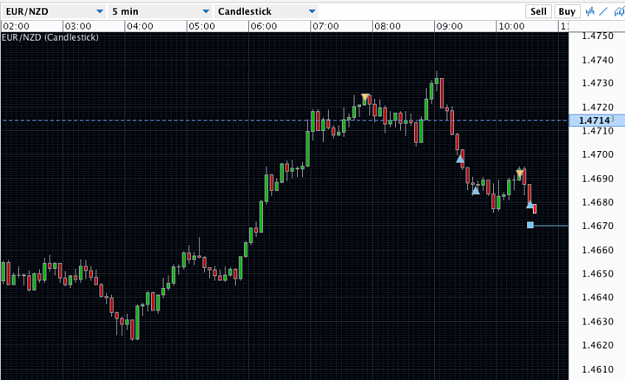Click the 05:00 time axis label
The height and width of the screenshot is (380, 625).
(202, 26)
